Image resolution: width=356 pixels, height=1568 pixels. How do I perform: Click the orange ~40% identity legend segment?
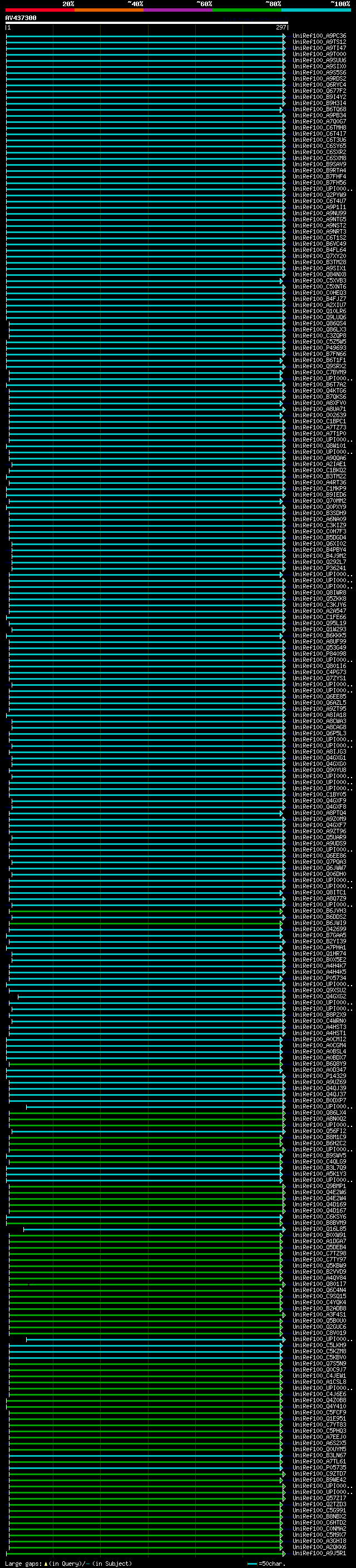pos(109,10)
